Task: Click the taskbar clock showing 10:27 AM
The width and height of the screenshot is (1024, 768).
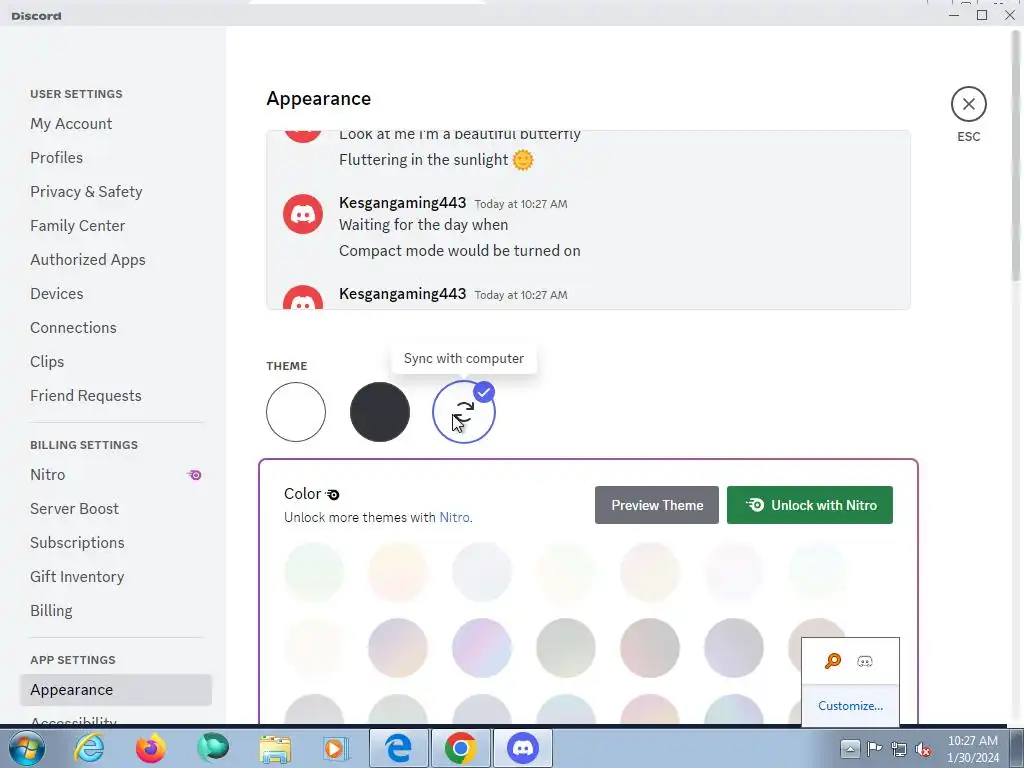Action: pyautogui.click(x=972, y=748)
